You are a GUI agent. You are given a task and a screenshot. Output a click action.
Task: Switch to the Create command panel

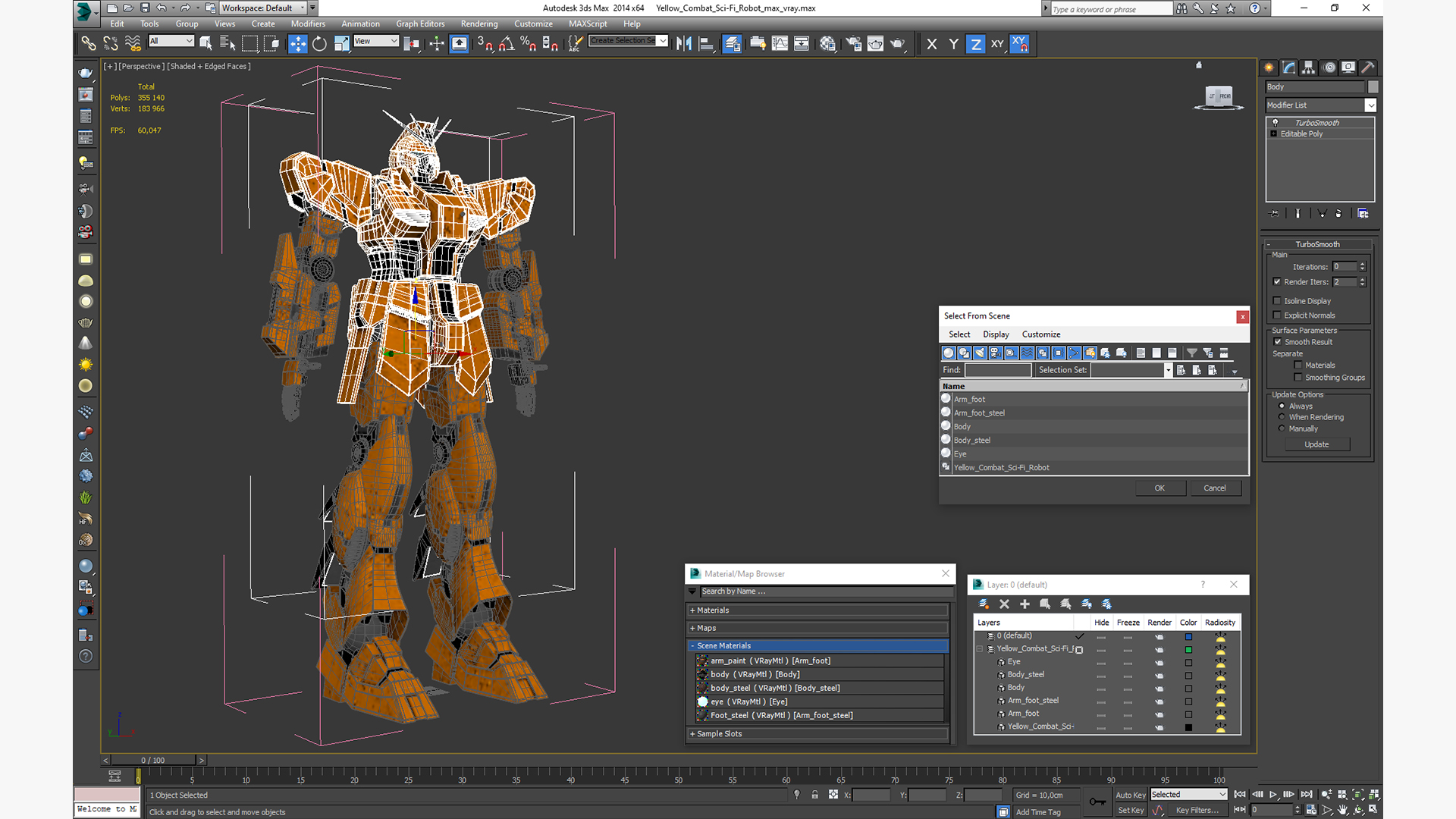(x=1269, y=67)
